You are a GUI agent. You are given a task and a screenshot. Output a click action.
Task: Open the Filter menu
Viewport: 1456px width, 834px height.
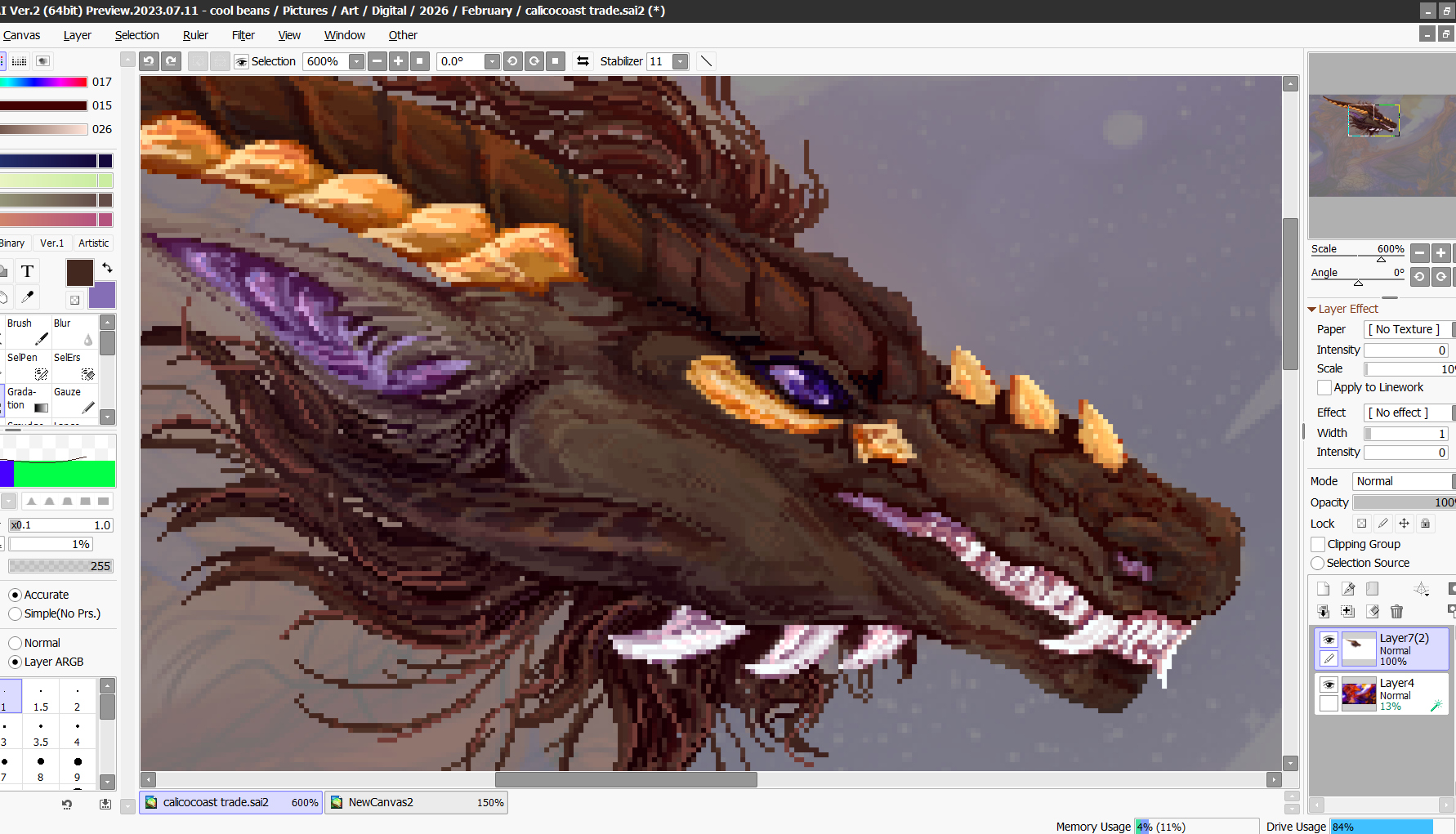[x=243, y=35]
